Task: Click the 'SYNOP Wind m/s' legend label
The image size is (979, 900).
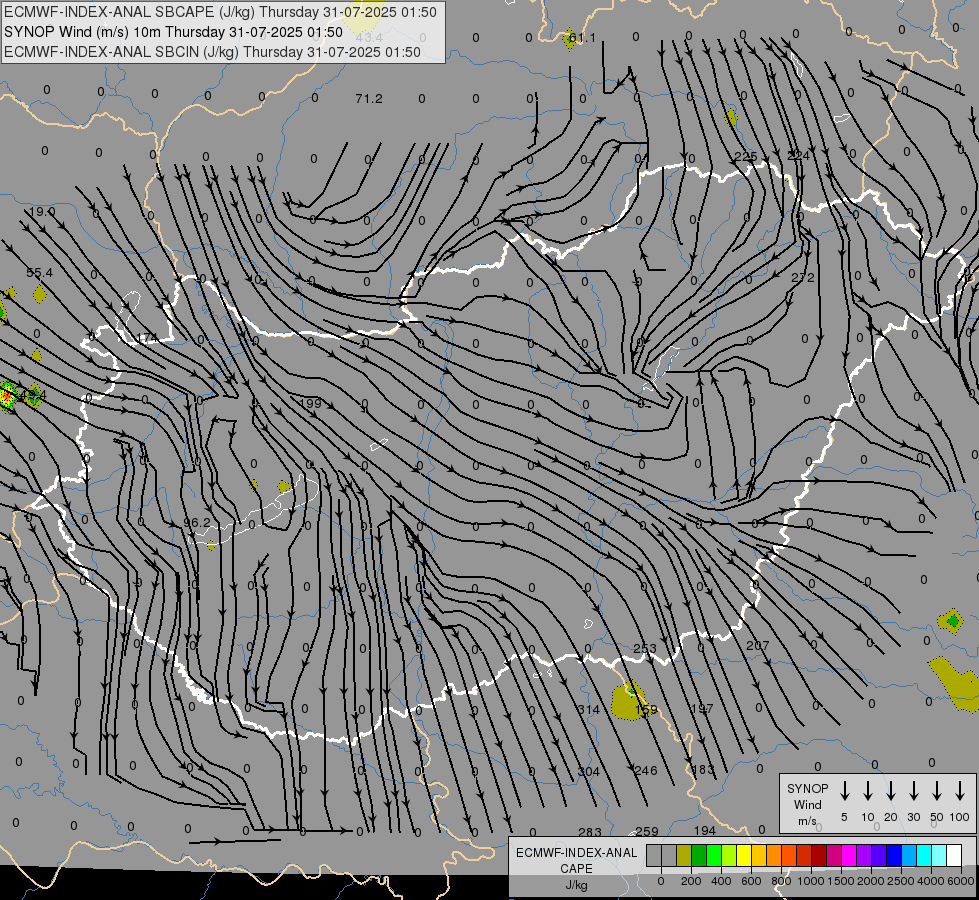Action: pyautogui.click(x=807, y=804)
